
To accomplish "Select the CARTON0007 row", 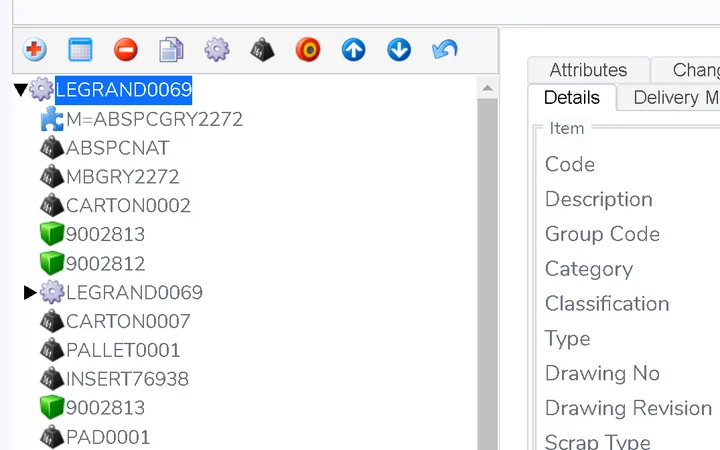I will tap(128, 321).
